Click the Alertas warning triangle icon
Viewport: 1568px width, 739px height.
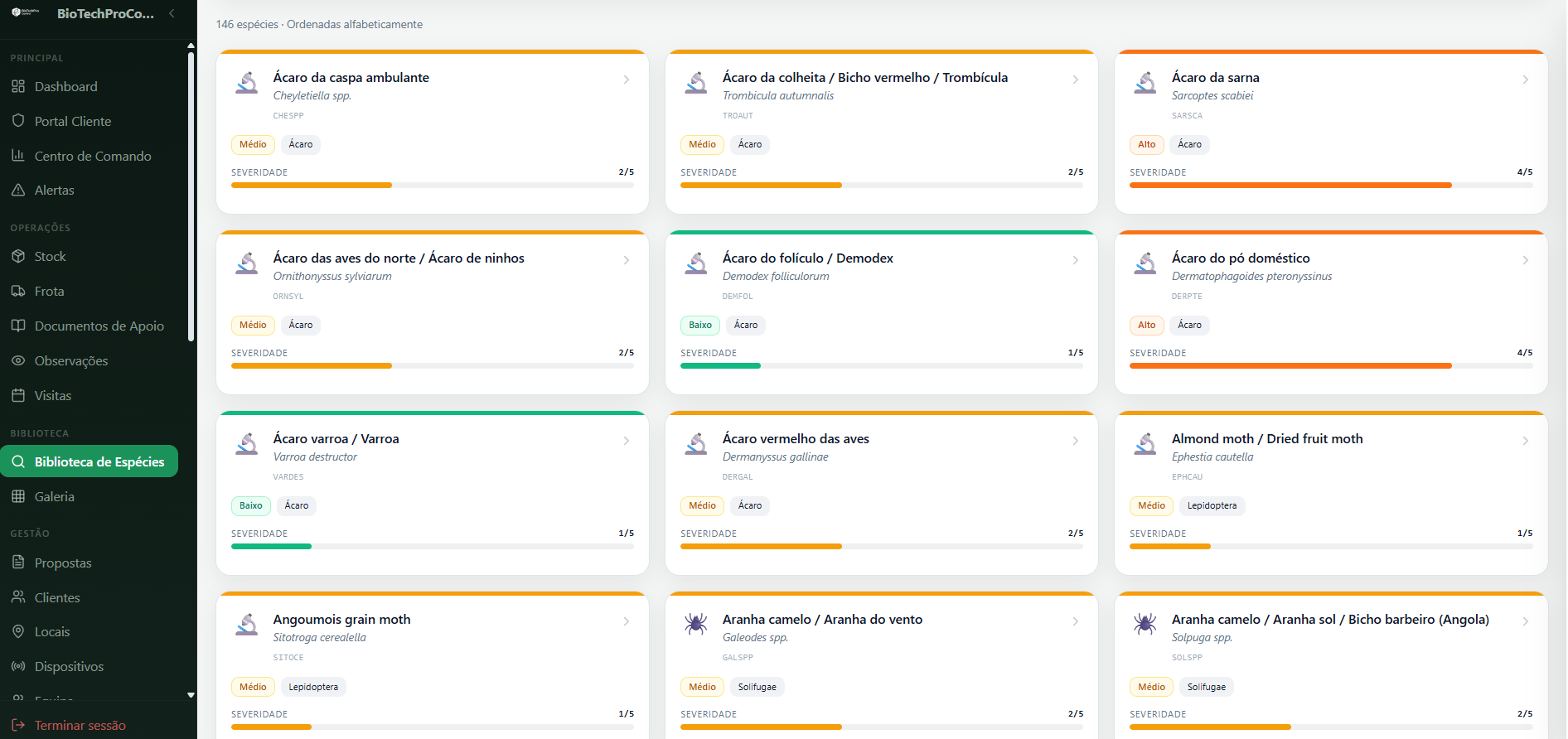(x=18, y=190)
